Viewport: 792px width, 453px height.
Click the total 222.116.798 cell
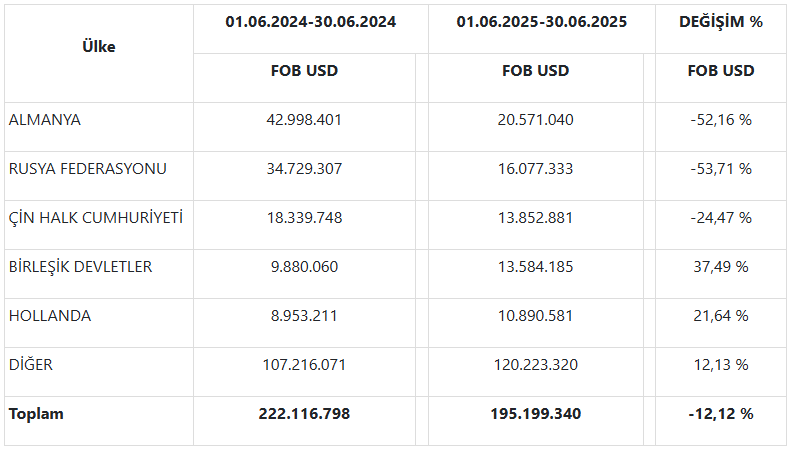coord(304,413)
